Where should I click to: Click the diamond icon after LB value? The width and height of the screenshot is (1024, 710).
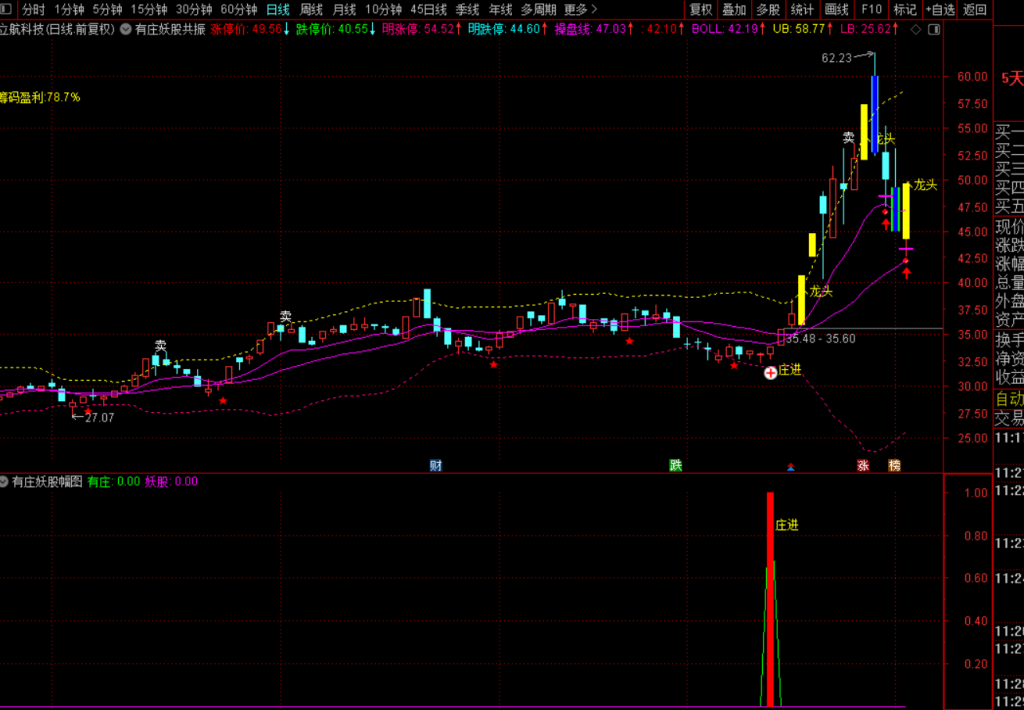[x=916, y=29]
